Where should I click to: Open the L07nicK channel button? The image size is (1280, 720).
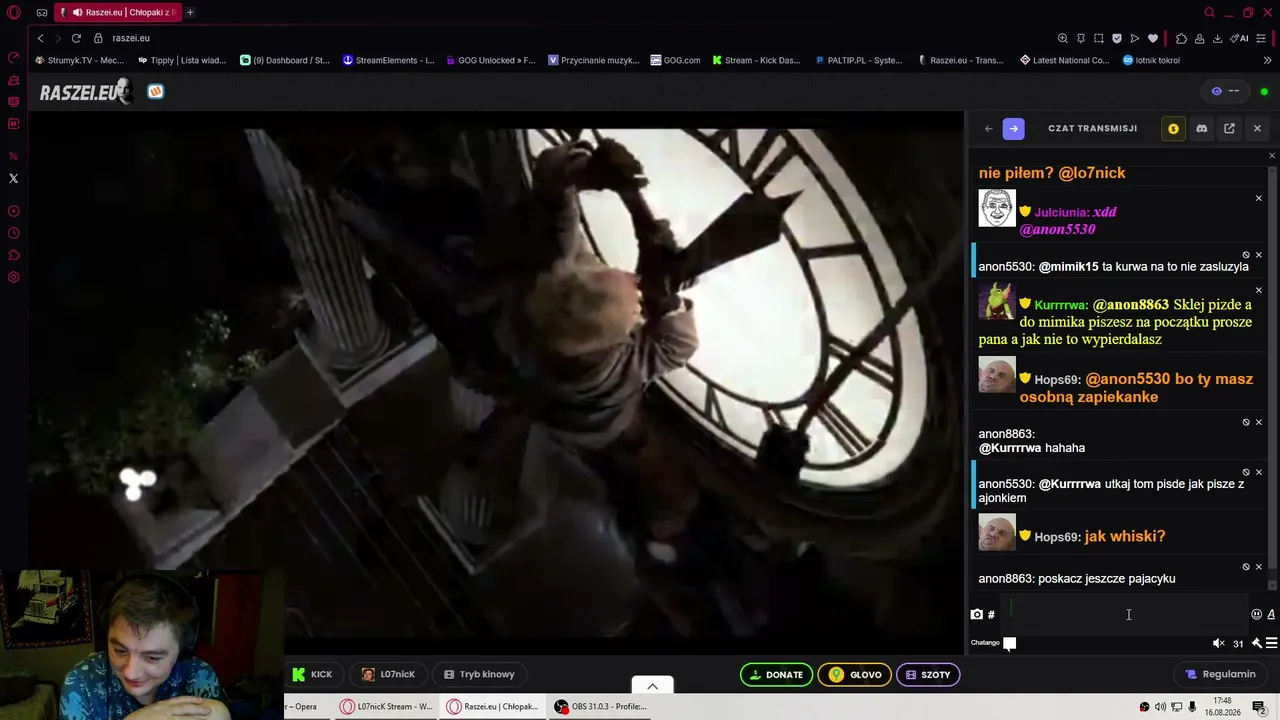coord(388,674)
